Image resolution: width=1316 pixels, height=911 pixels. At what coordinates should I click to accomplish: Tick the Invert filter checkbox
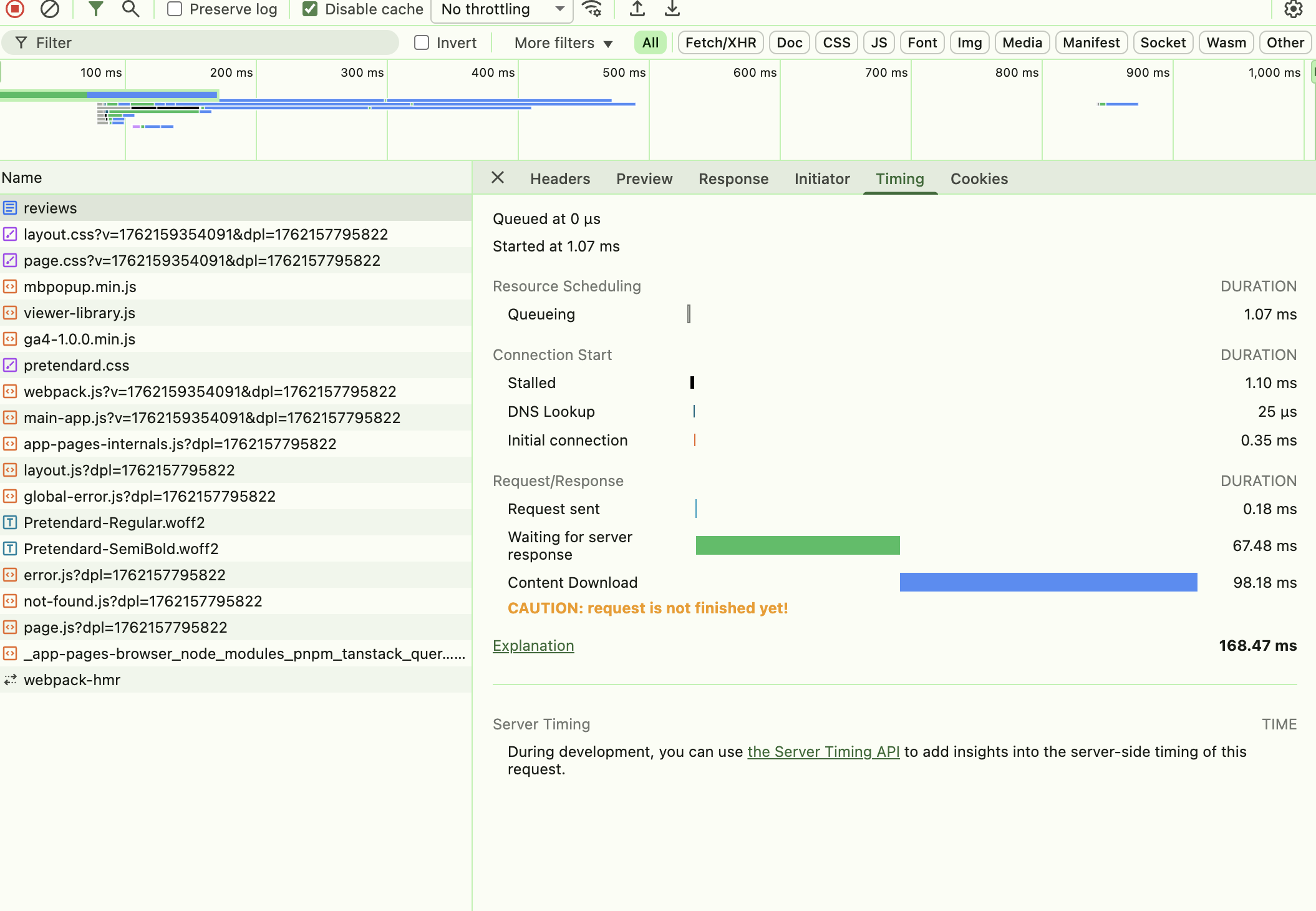point(422,42)
